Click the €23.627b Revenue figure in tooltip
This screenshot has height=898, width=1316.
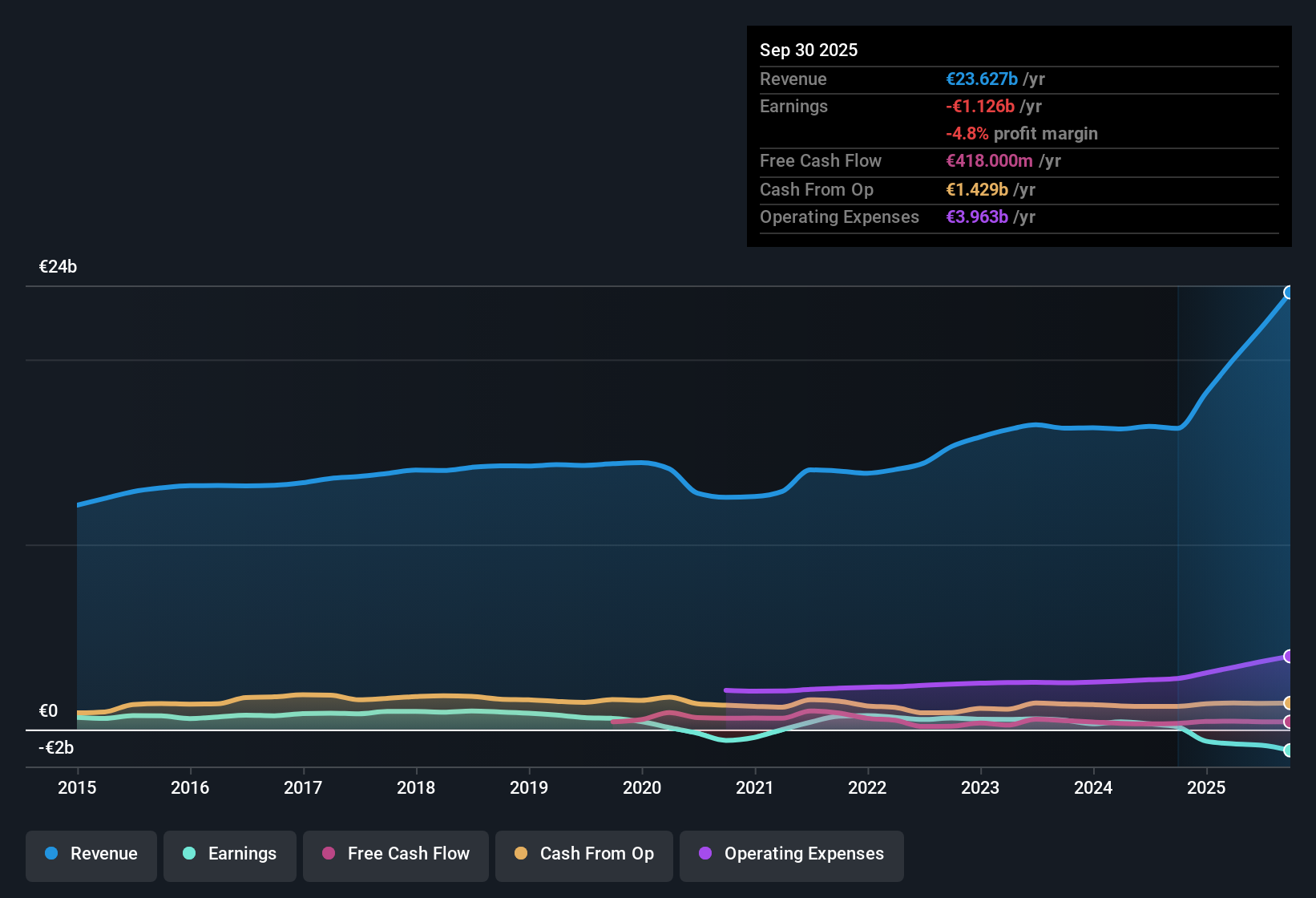click(981, 79)
